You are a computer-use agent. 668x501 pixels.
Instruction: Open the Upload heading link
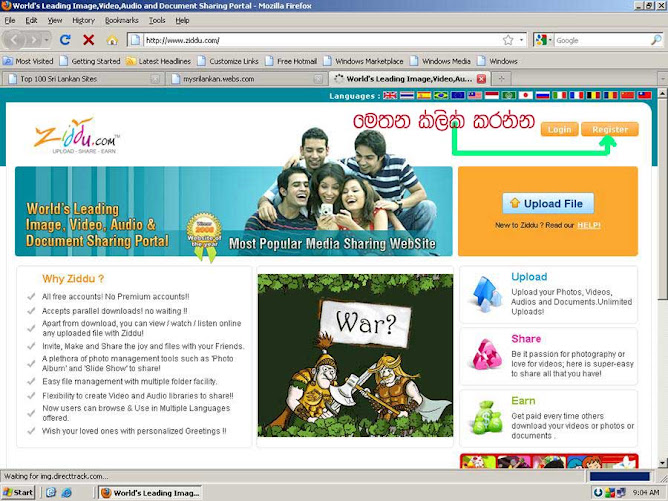pos(529,277)
